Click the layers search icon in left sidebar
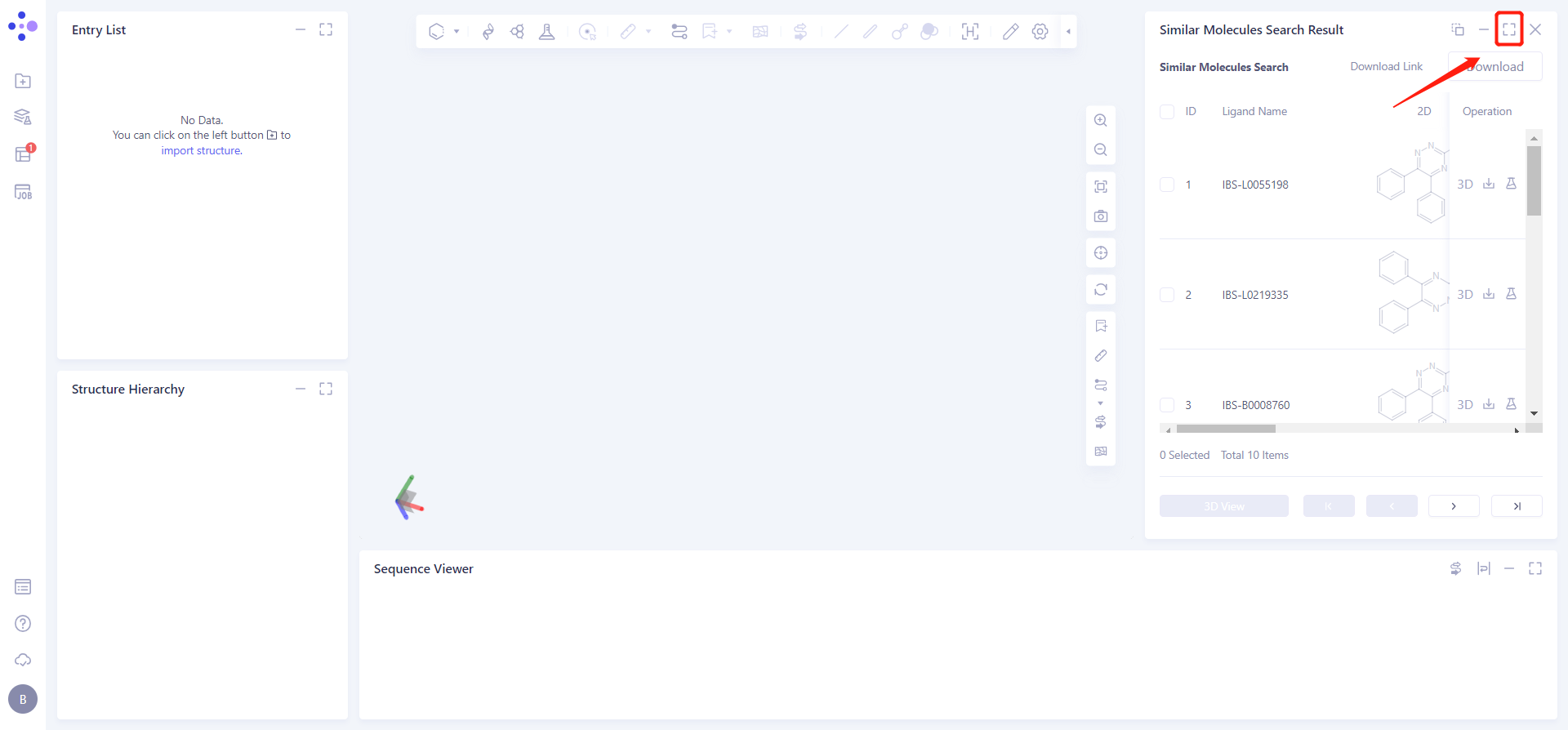The image size is (1568, 730). click(23, 118)
